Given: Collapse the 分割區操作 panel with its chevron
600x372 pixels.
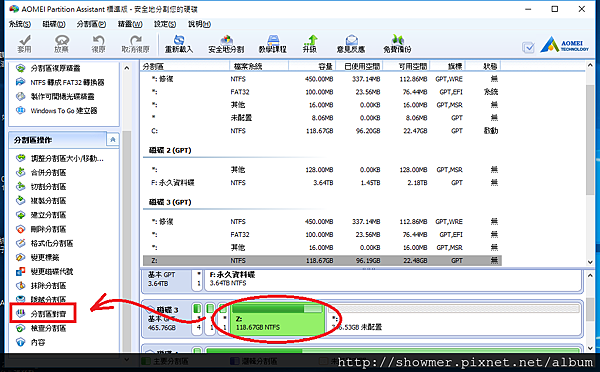Looking at the screenshot, I should coord(113,140).
